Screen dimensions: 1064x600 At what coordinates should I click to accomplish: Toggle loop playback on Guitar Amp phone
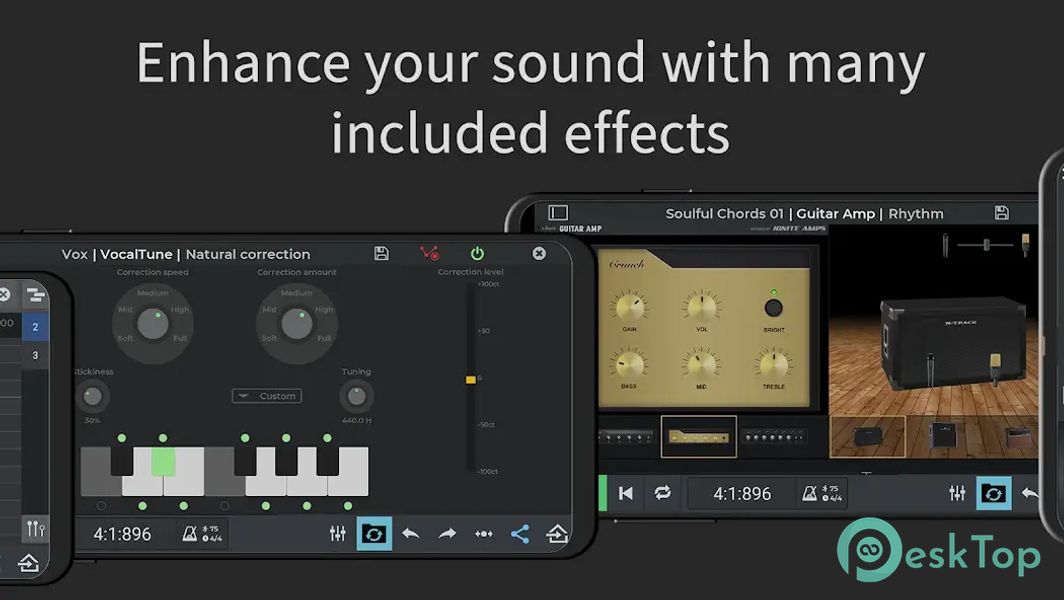click(662, 493)
